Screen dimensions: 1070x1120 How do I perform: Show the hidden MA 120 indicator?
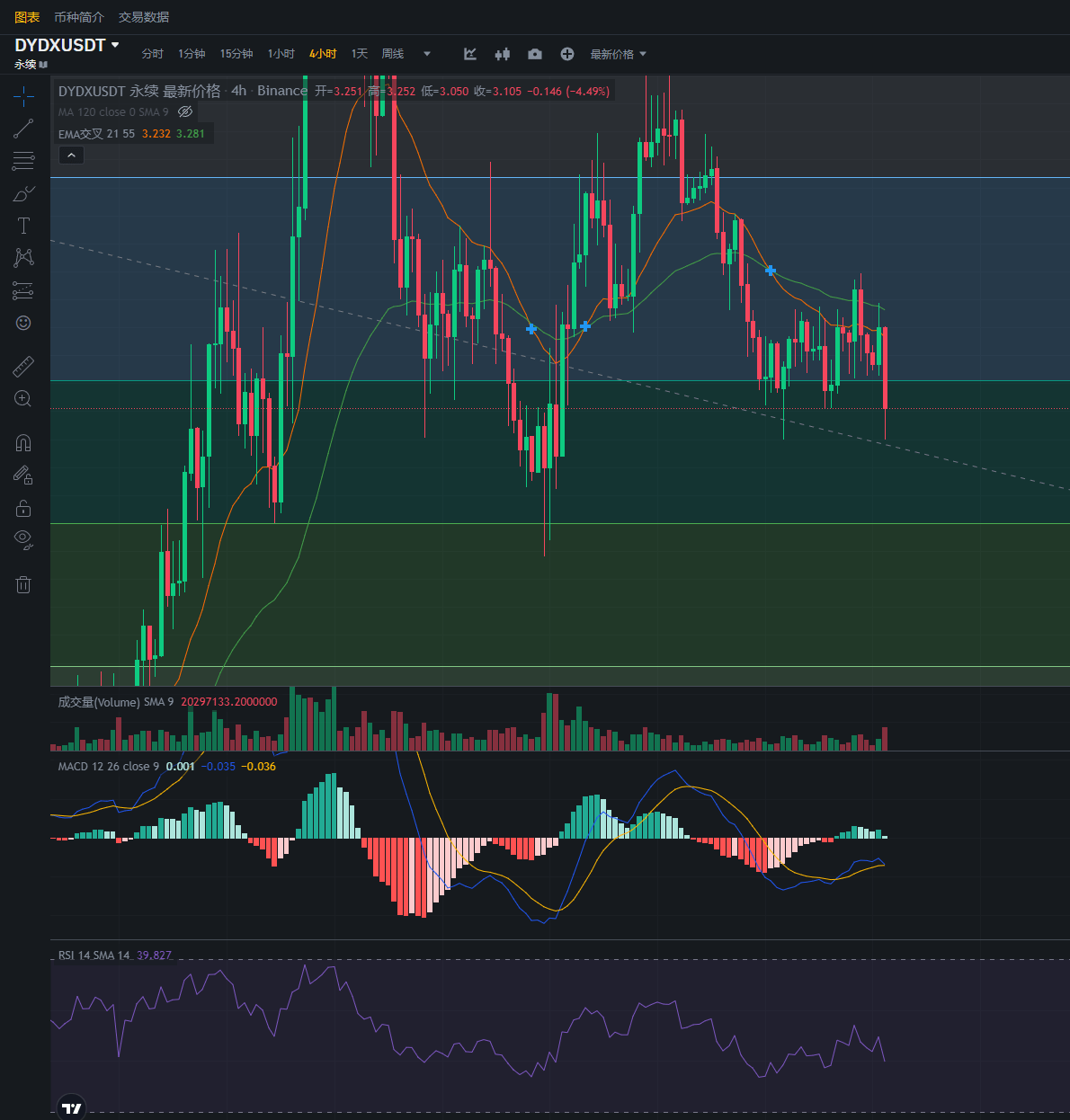point(185,112)
